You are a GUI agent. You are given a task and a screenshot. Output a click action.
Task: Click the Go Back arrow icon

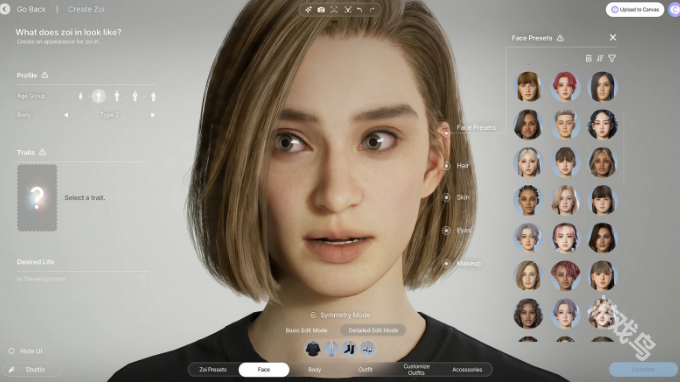[5, 9]
